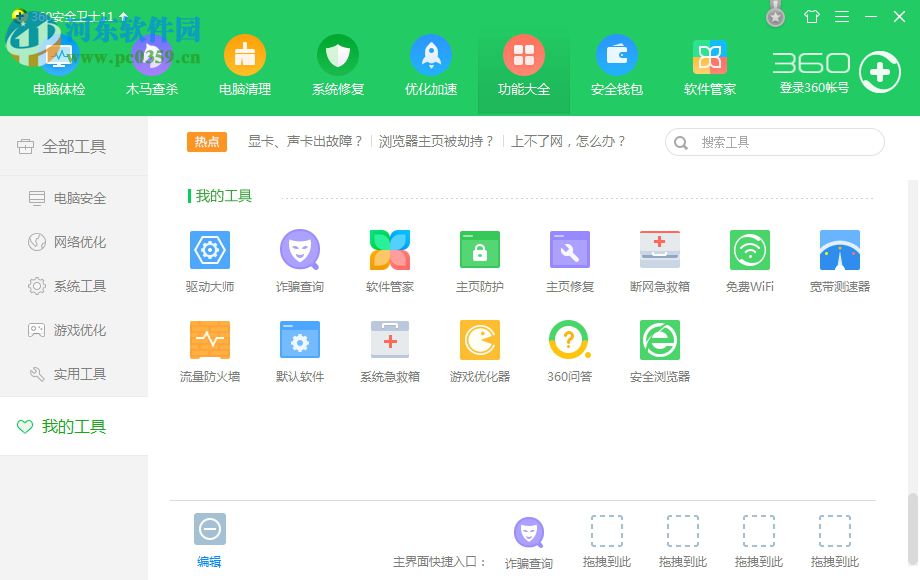Screen dimensions: 920x580
Task: Open 免费WiFi tool
Action: pos(749,258)
